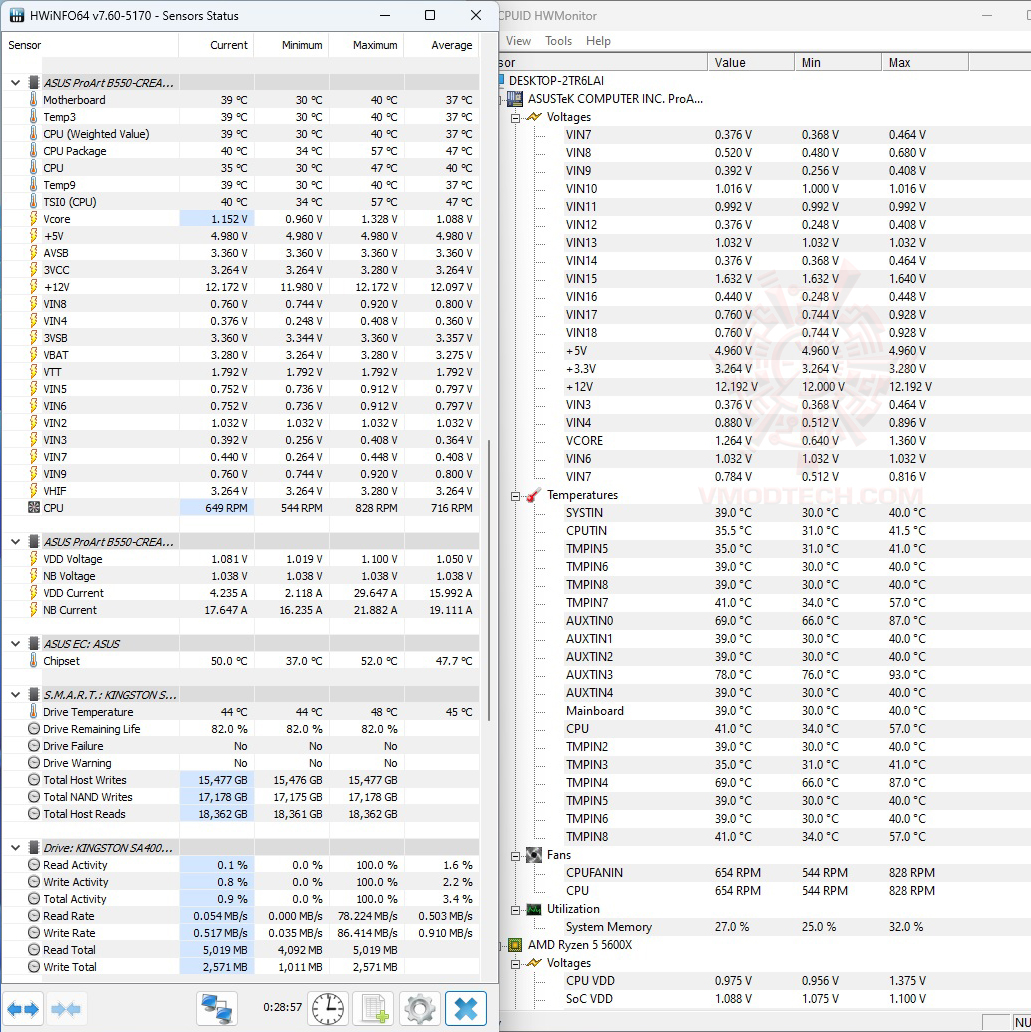Click HWMonitor Min column header
The width and height of the screenshot is (1031, 1032).
tap(837, 63)
